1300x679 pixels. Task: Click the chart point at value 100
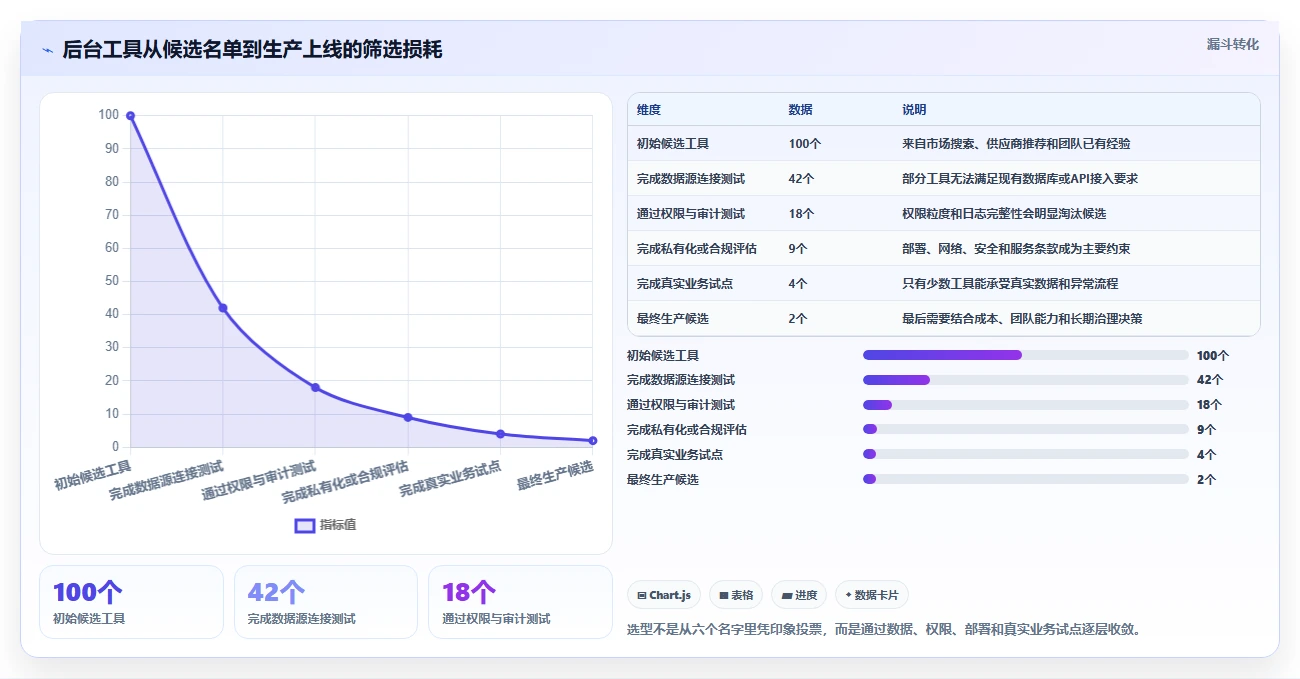[x=130, y=116]
